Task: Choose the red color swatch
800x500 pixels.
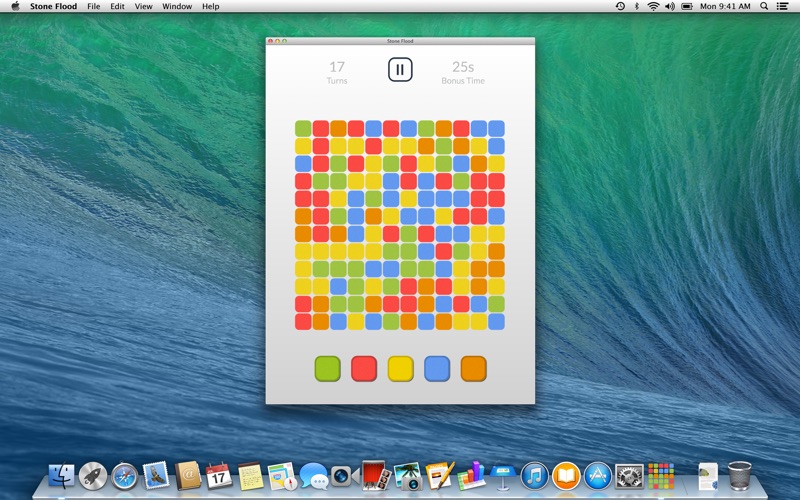Action: [364, 368]
